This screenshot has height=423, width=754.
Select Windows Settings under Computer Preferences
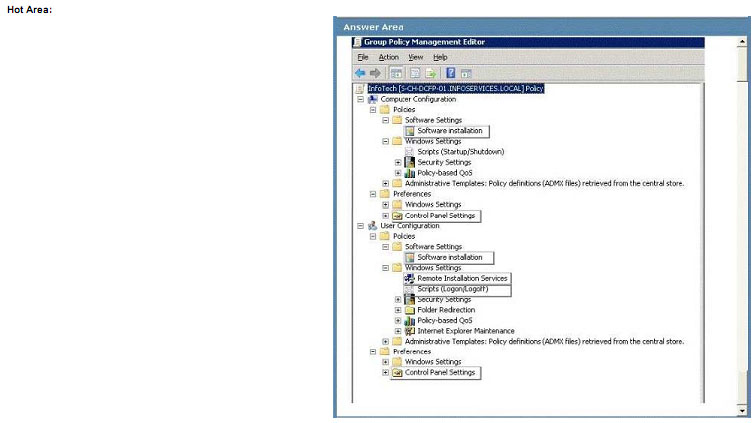pos(433,205)
